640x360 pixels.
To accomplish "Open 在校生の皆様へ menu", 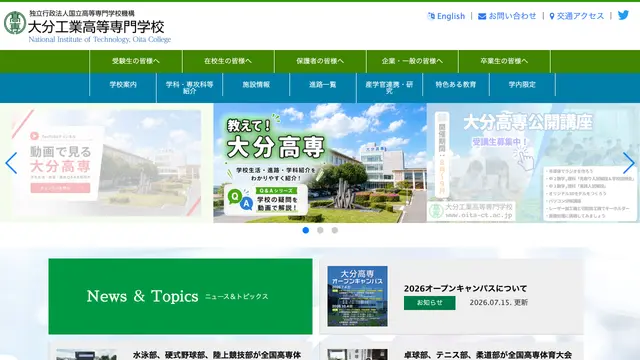I will coord(228,61).
